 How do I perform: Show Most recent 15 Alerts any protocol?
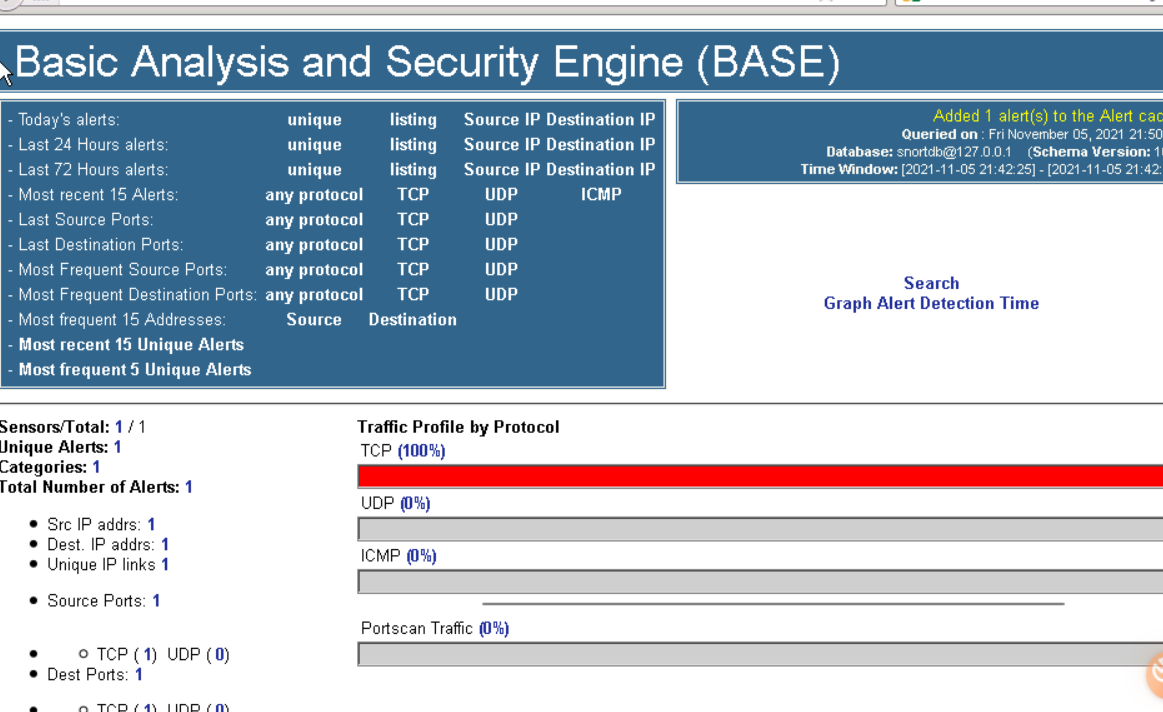tap(314, 195)
